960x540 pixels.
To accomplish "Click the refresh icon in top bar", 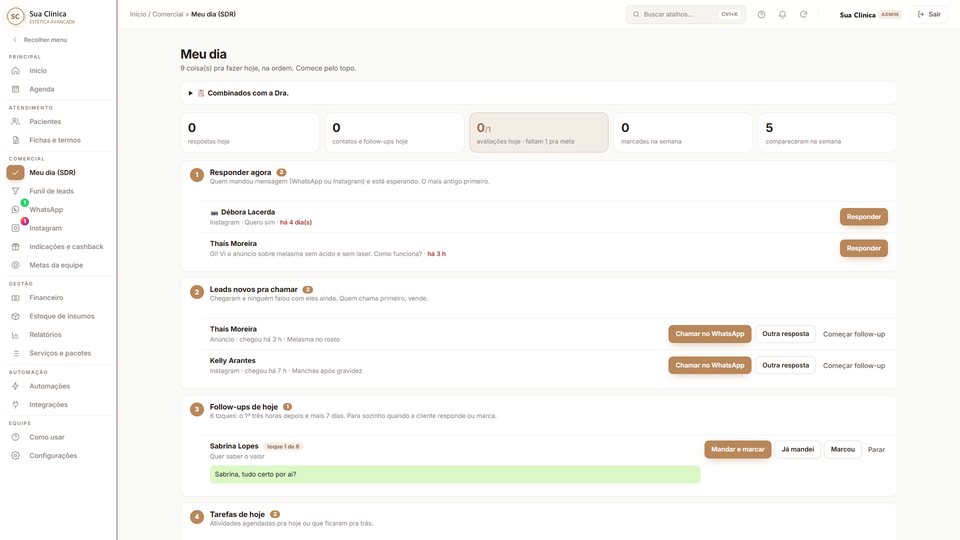I will click(803, 14).
